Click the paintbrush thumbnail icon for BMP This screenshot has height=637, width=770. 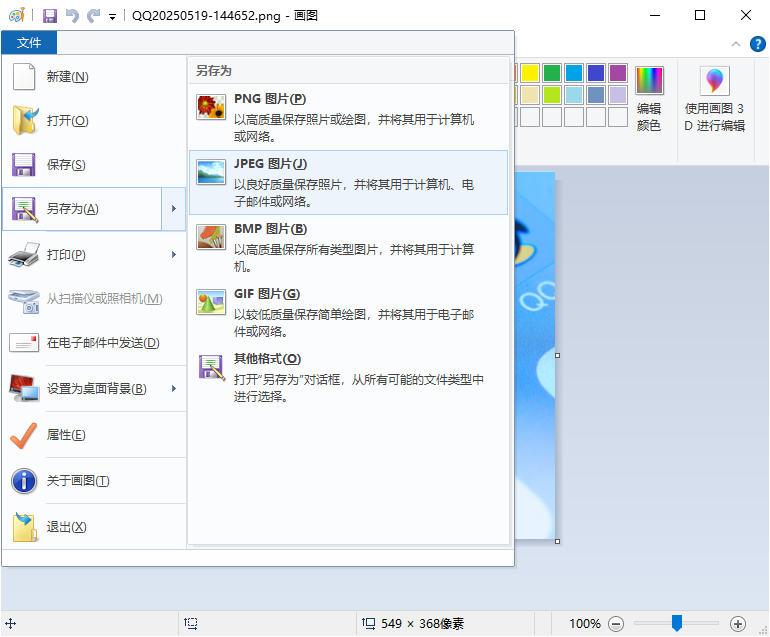(211, 237)
